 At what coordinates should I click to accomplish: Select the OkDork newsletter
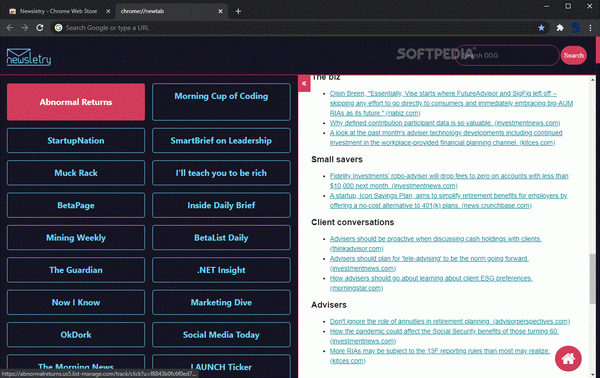pyautogui.click(x=76, y=335)
